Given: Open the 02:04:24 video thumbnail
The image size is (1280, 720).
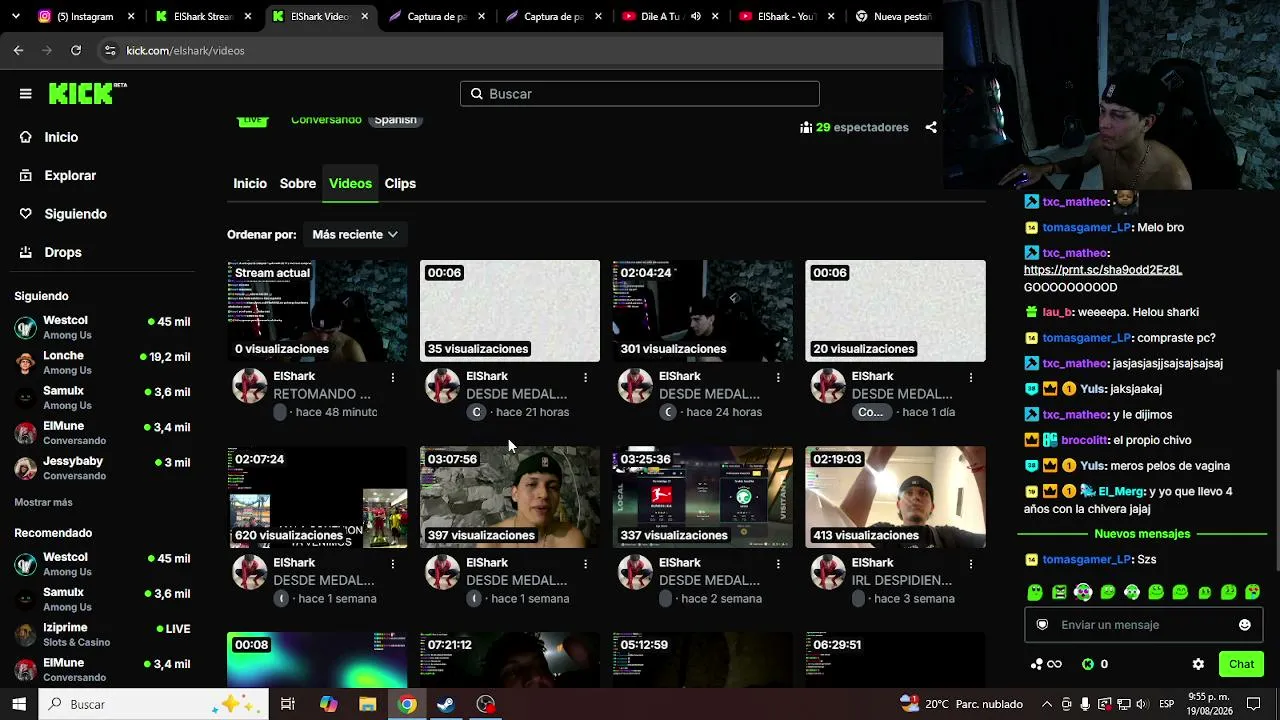Looking at the screenshot, I should 702,311.
